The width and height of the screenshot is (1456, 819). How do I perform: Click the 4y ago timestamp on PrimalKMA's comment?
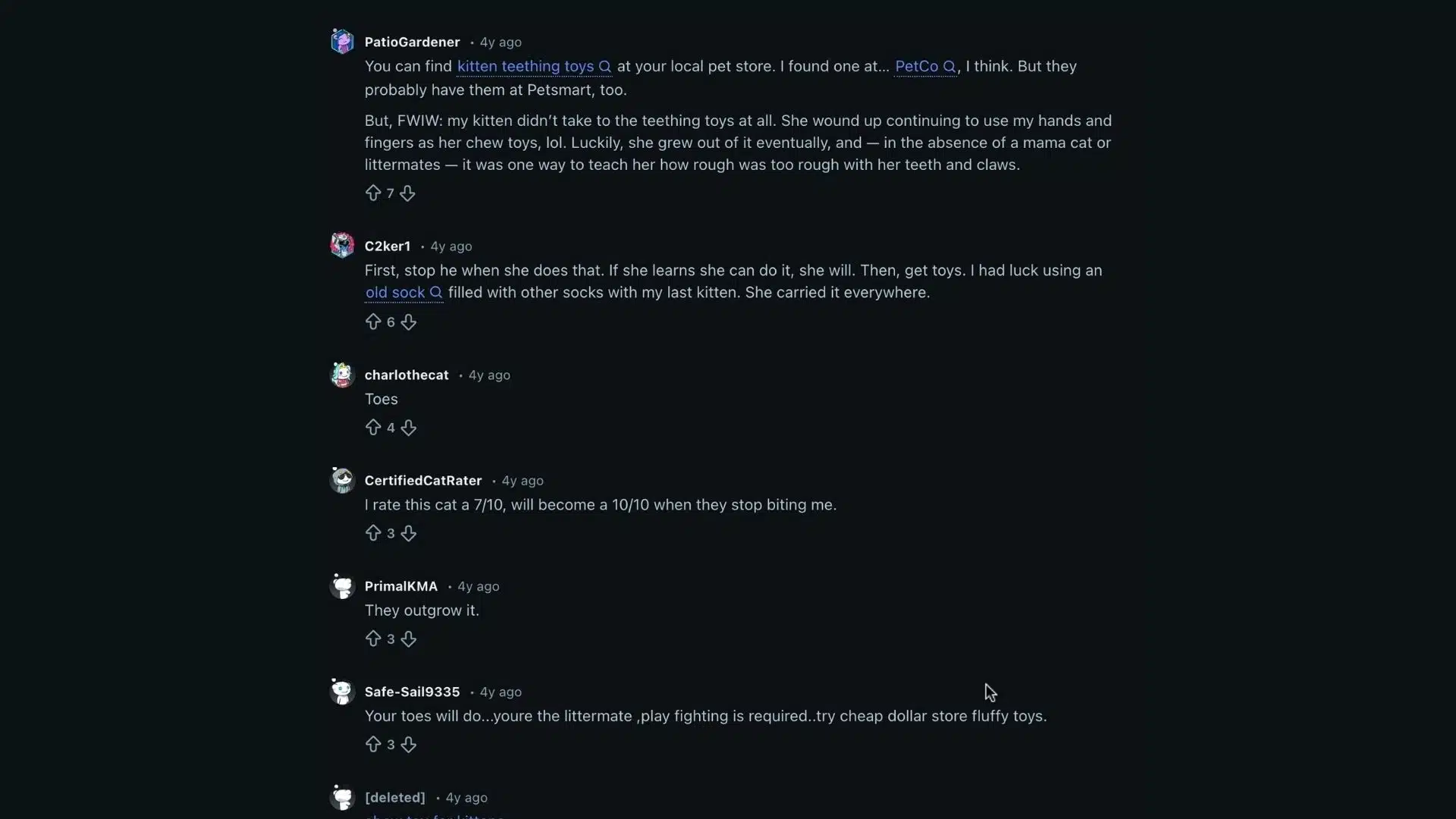(x=478, y=586)
